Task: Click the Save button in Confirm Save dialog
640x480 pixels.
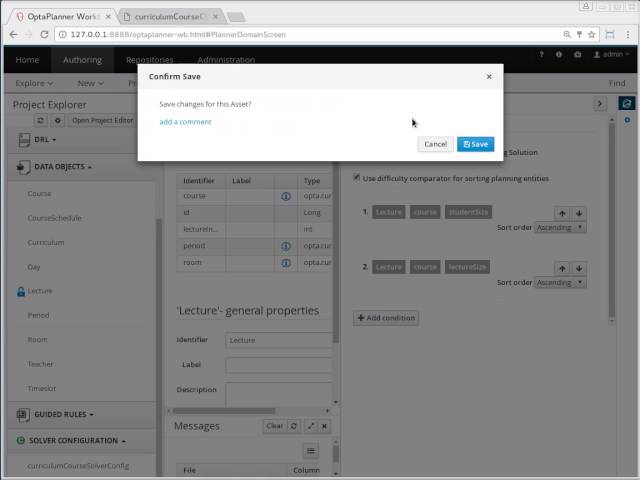Action: 476,144
